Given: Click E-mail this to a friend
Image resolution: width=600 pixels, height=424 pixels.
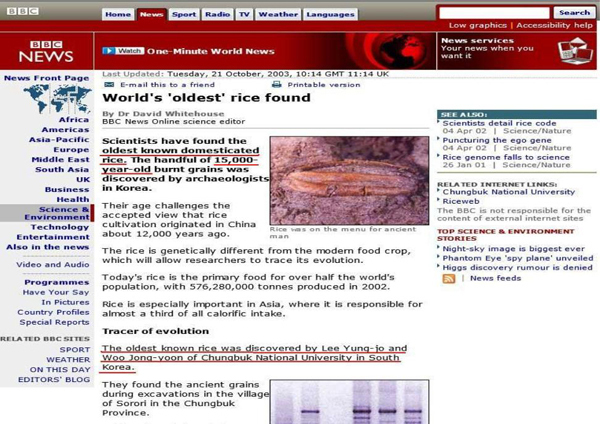Looking at the screenshot, I should pos(167,85).
